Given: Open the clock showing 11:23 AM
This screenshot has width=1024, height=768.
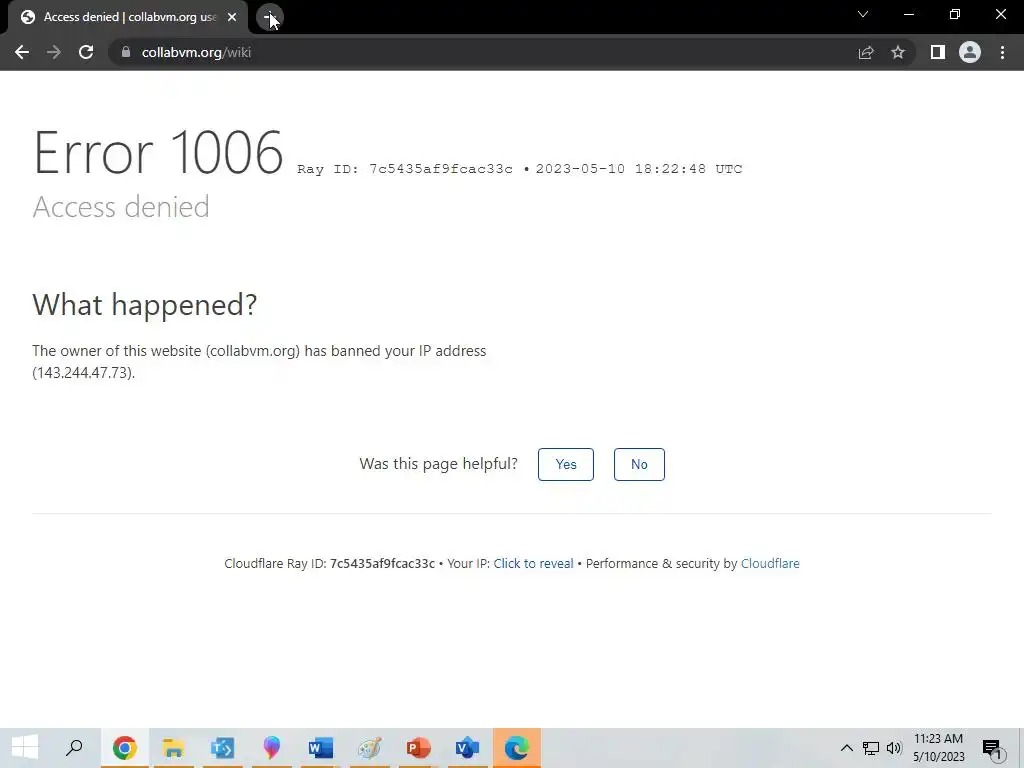Looking at the screenshot, I should click(x=938, y=748).
